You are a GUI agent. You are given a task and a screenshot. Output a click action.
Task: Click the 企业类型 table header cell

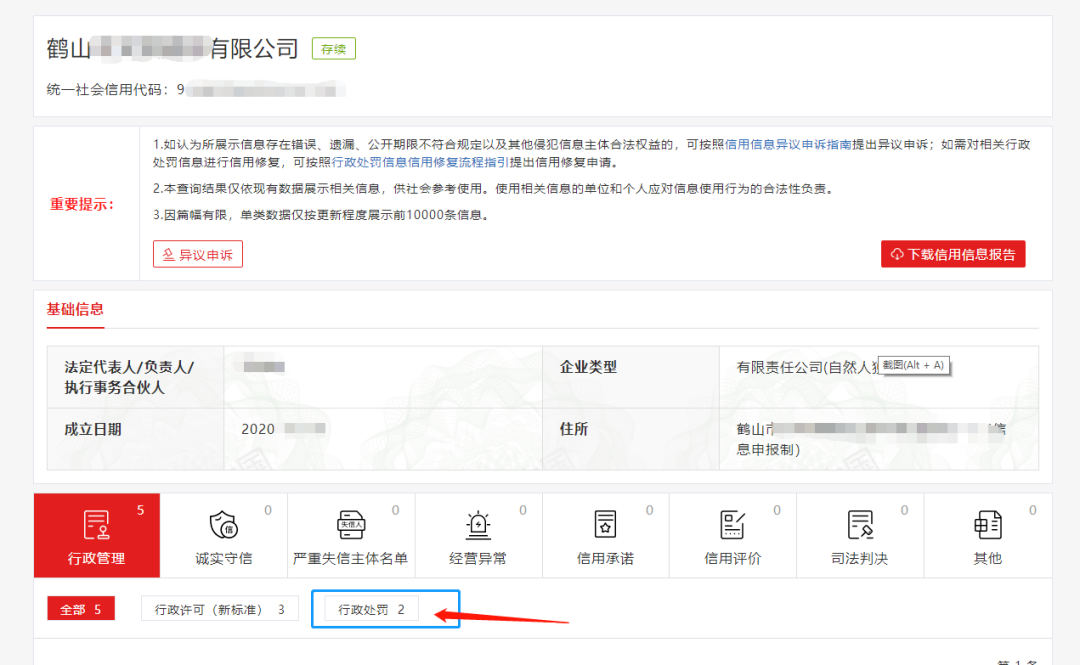click(x=631, y=377)
